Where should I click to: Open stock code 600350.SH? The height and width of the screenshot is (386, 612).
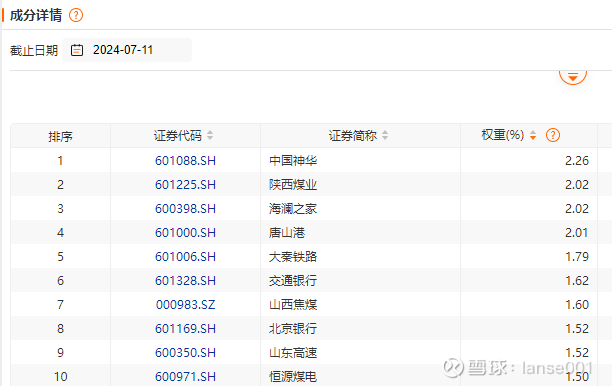(185, 352)
